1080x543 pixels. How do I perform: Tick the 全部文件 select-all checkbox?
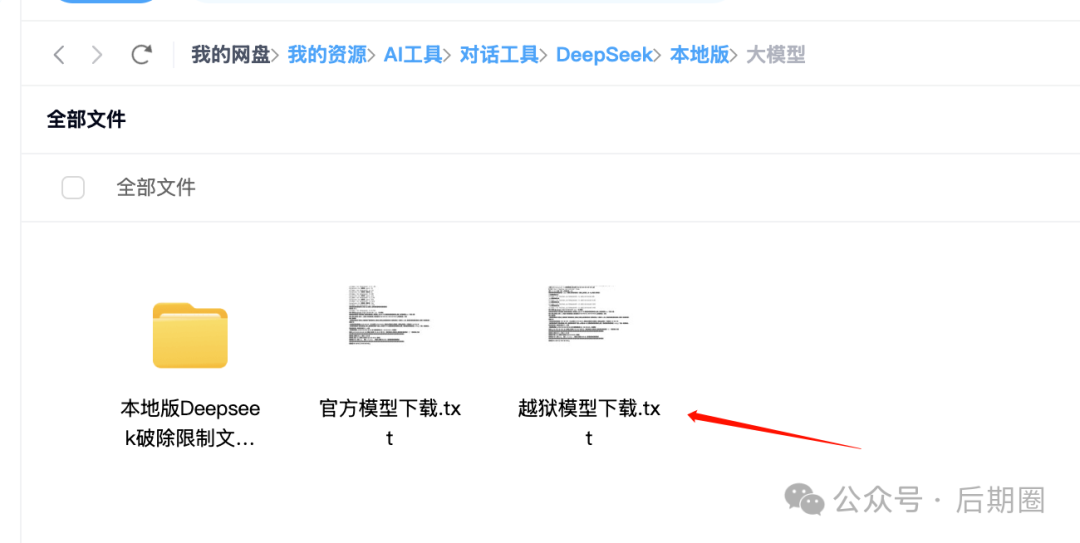tap(73, 187)
